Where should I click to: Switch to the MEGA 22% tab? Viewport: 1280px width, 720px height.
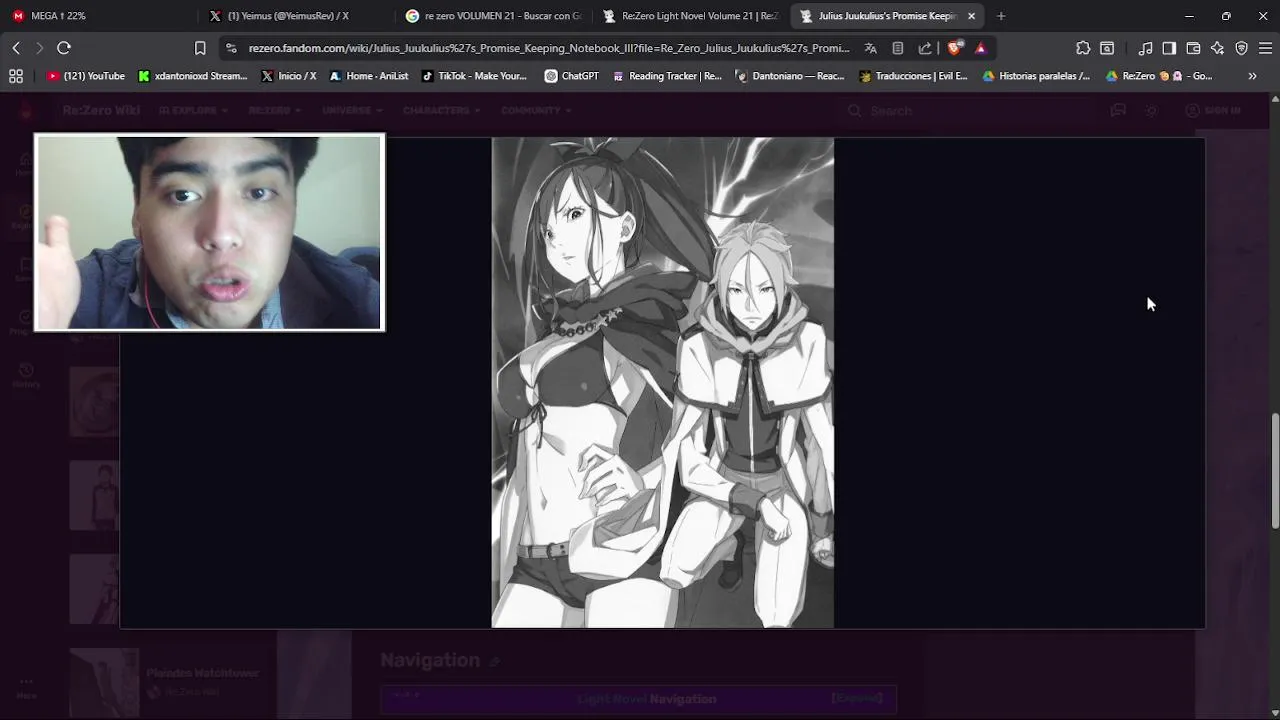coord(98,16)
